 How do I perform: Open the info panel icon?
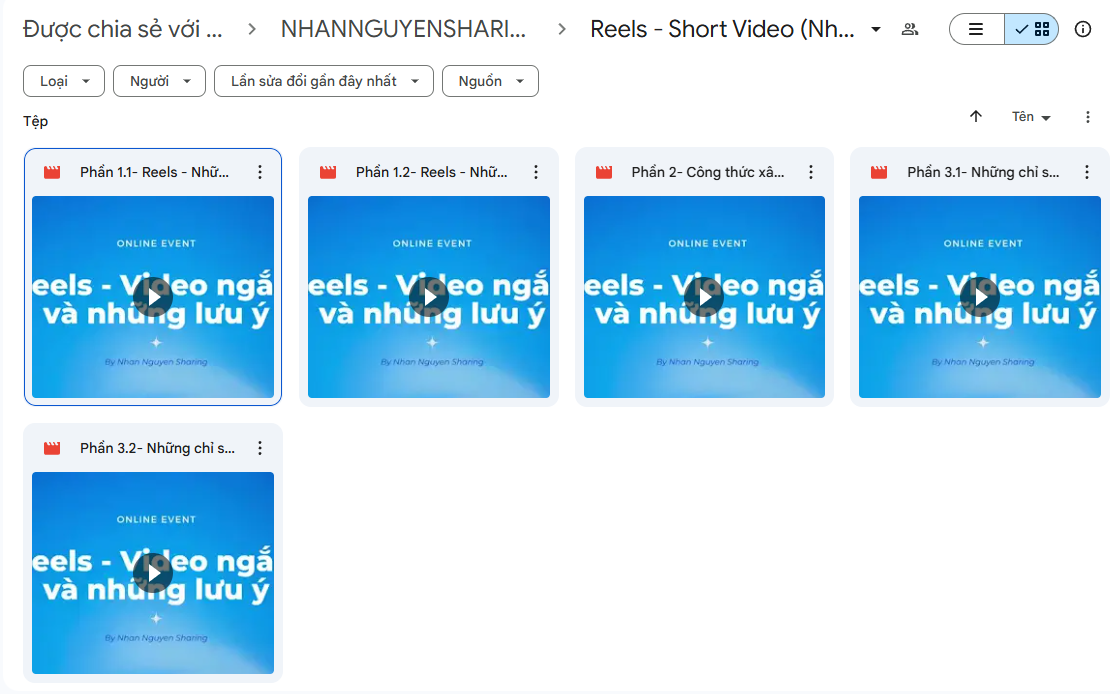coord(1082,29)
